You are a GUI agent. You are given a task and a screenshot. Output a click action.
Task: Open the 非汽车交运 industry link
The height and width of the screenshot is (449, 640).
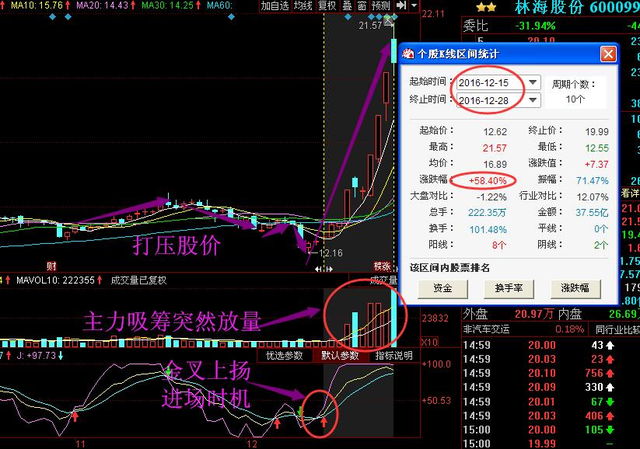point(486,329)
